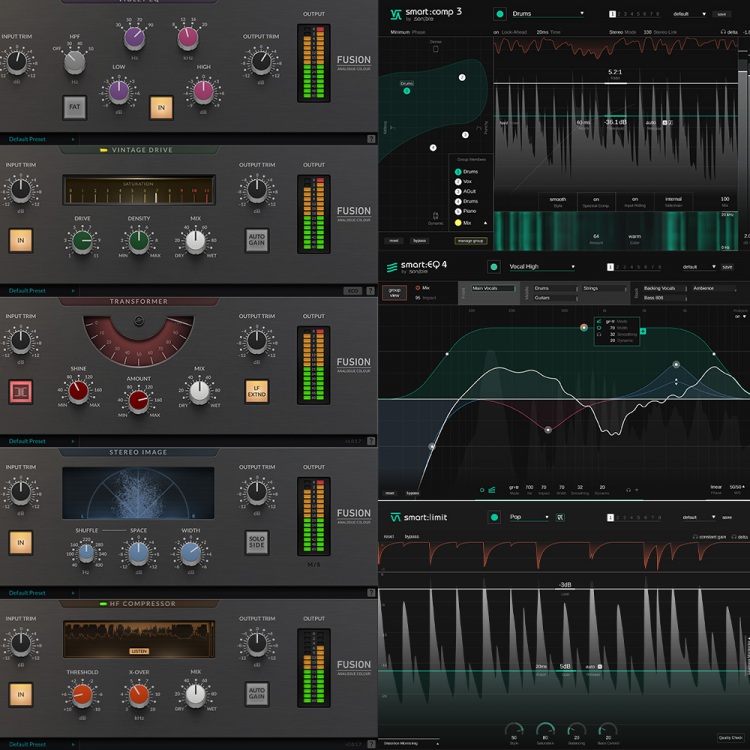This screenshot has height=750, width=750.
Task: Click the Quality Check button in smart:limit
Action: pos(729,738)
